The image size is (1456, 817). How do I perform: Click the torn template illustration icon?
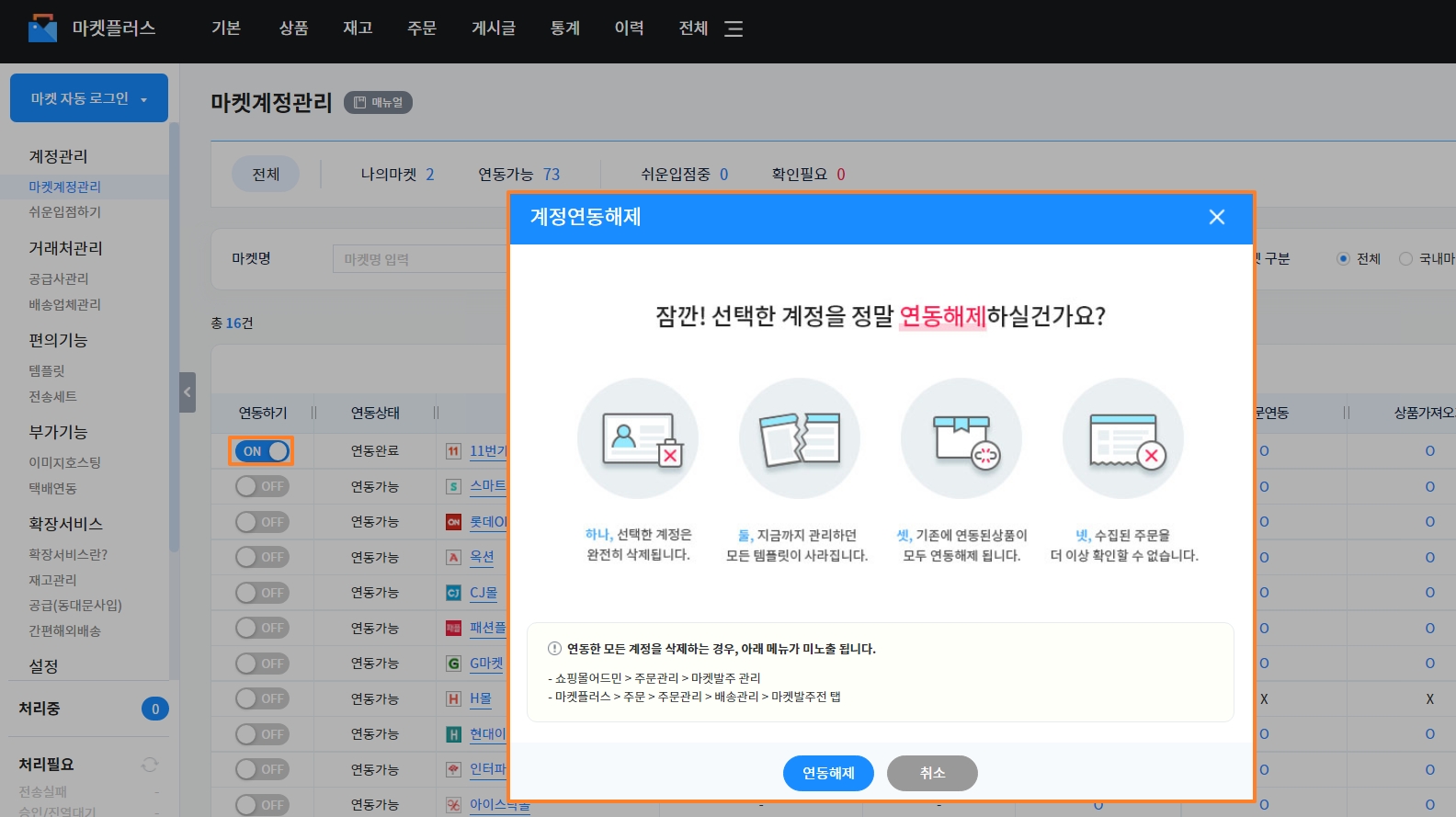coord(800,438)
